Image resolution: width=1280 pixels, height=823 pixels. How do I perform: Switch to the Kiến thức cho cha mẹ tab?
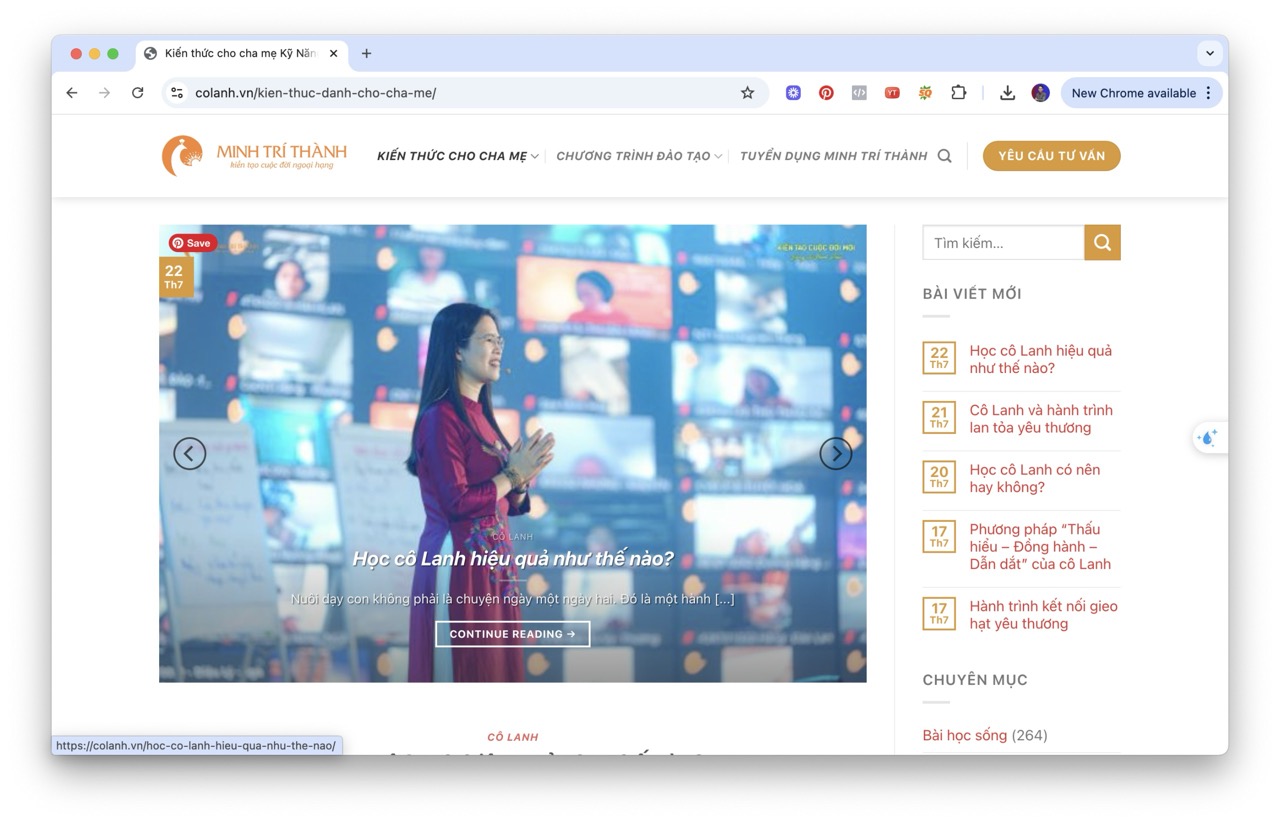click(240, 53)
